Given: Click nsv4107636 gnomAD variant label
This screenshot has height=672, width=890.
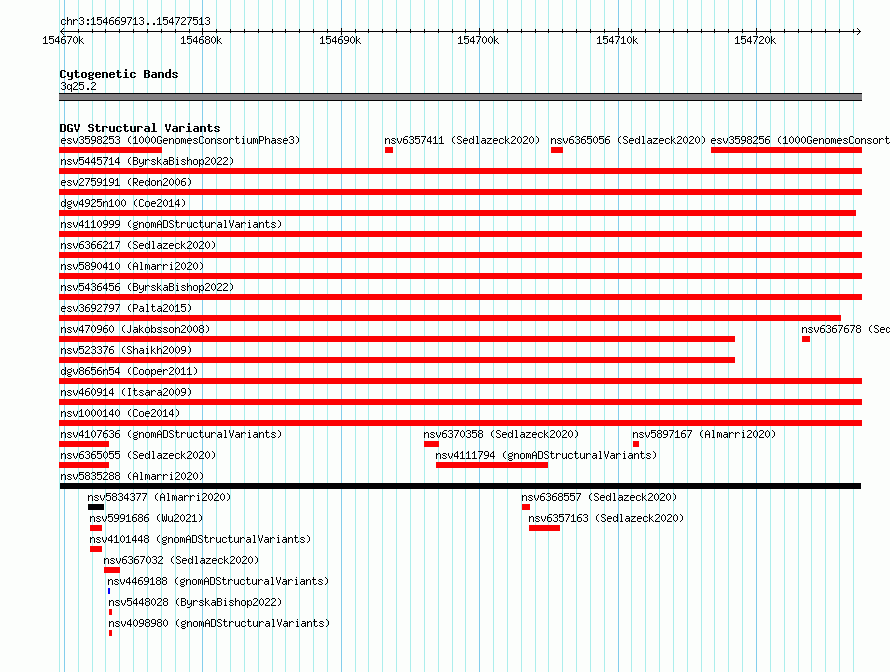Looking at the screenshot, I should [171, 434].
